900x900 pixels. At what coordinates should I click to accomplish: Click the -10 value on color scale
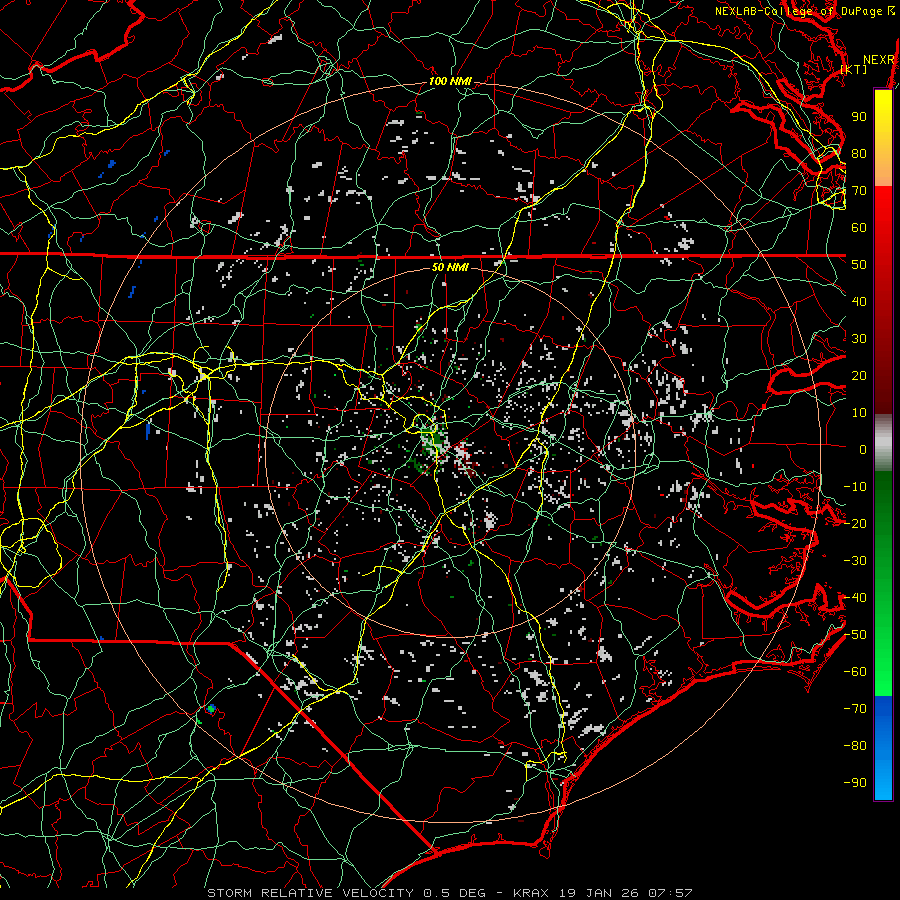[x=855, y=487]
